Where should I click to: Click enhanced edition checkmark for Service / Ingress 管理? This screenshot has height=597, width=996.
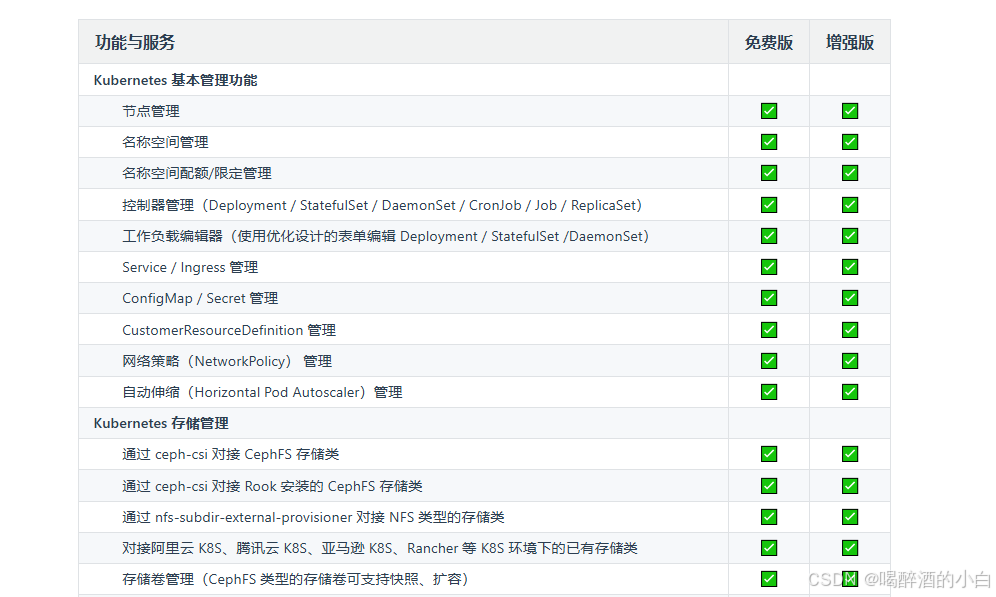point(849,267)
